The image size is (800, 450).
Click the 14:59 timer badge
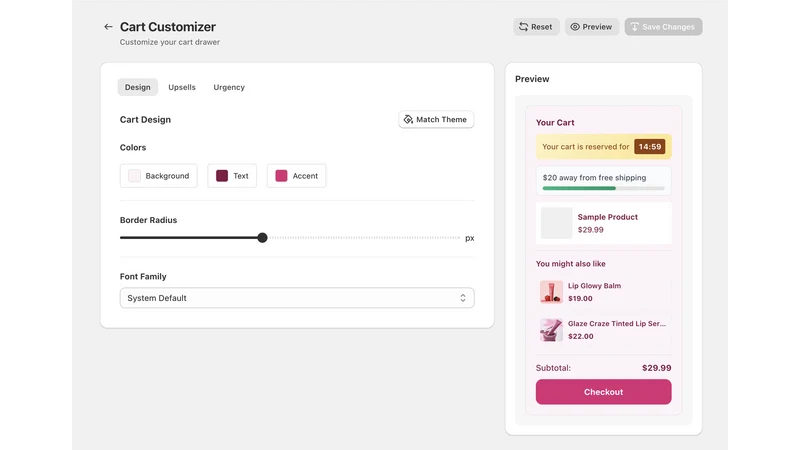(649, 146)
